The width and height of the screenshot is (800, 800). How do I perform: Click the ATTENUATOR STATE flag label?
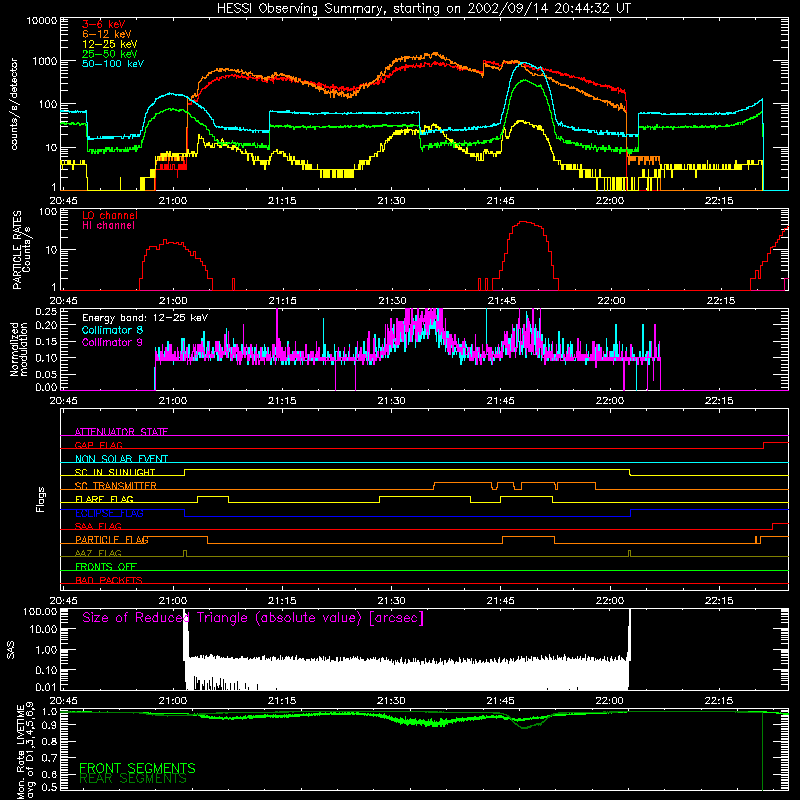(x=121, y=432)
